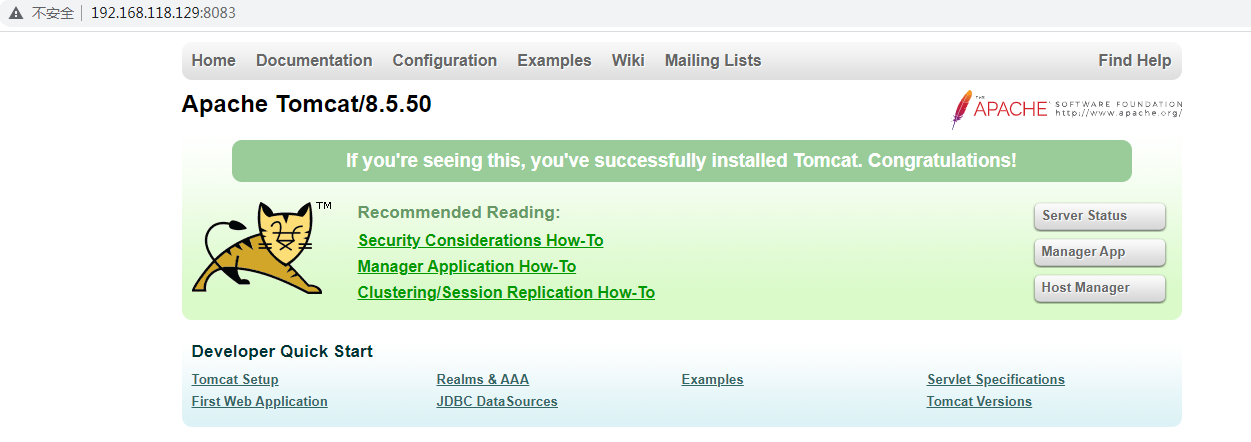This screenshot has width=1251, height=442.
Task: Open the Home navigation item
Action: [214, 61]
